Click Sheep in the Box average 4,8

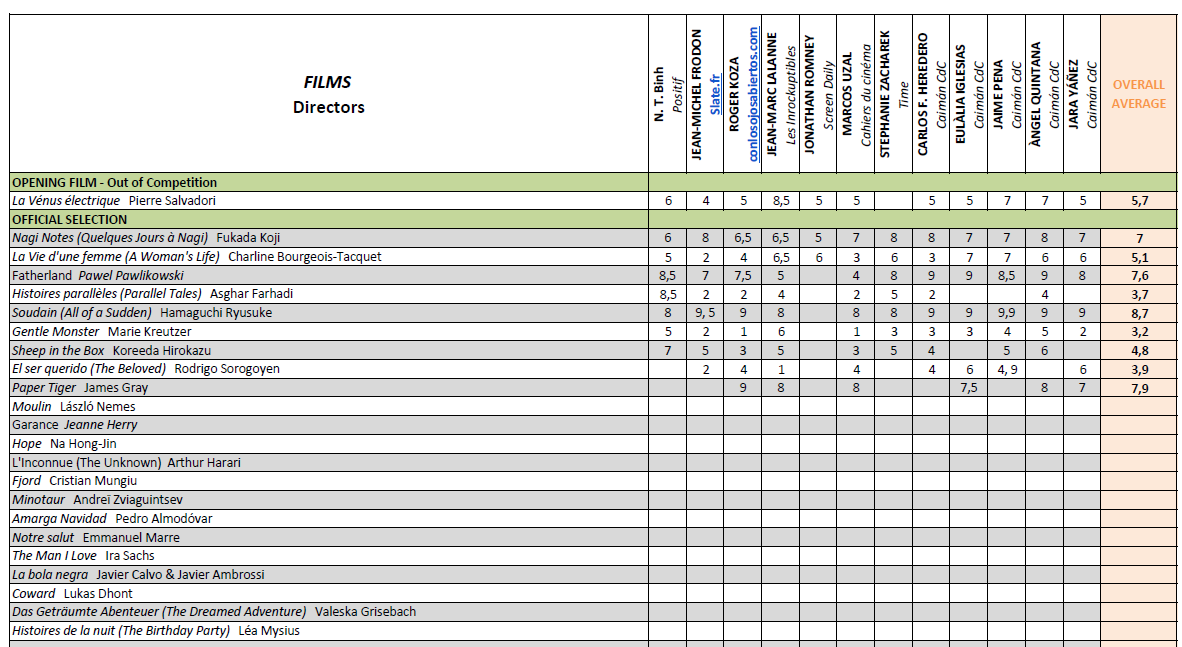coord(1138,350)
